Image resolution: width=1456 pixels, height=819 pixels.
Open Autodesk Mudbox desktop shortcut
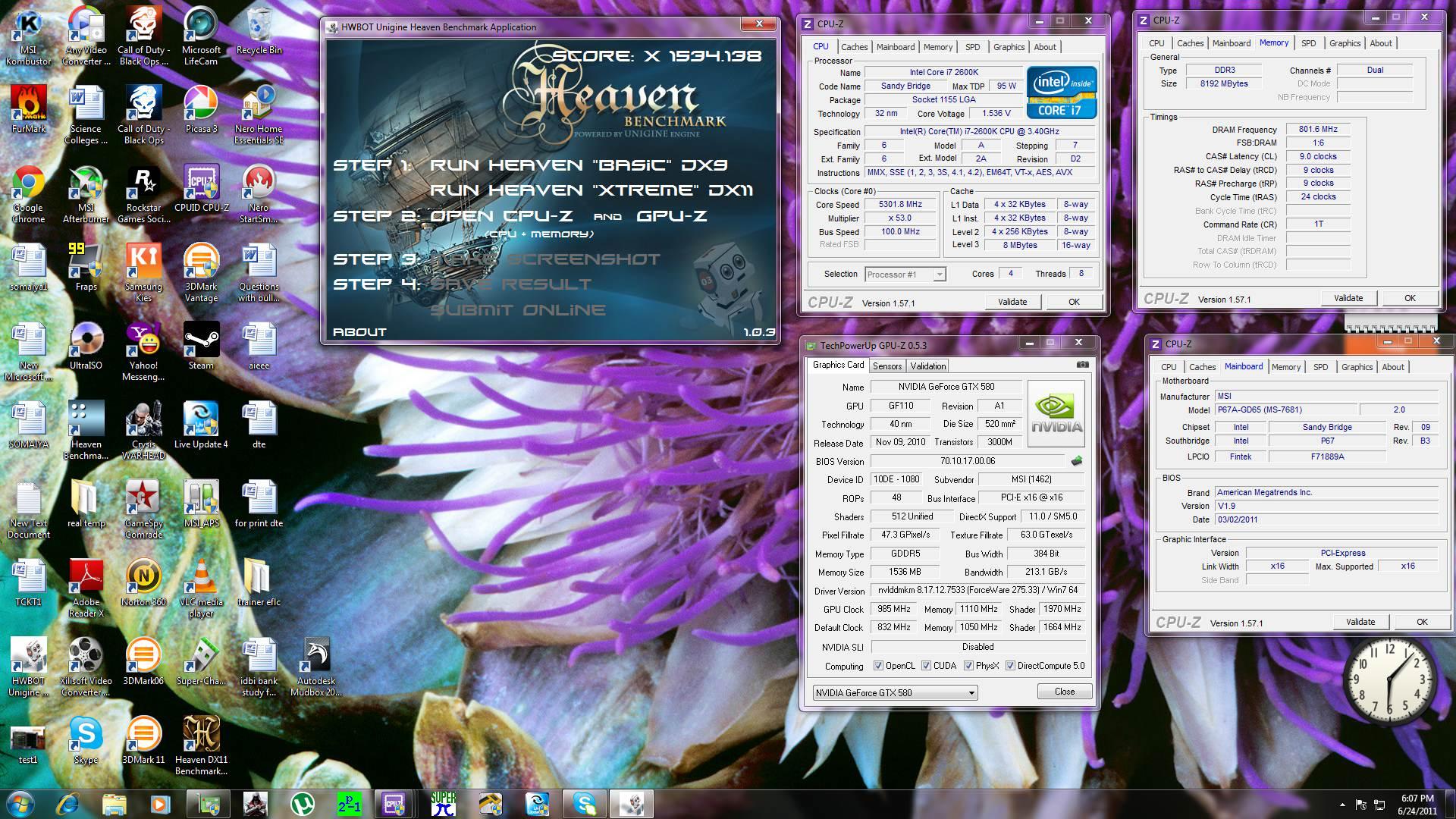[316, 668]
